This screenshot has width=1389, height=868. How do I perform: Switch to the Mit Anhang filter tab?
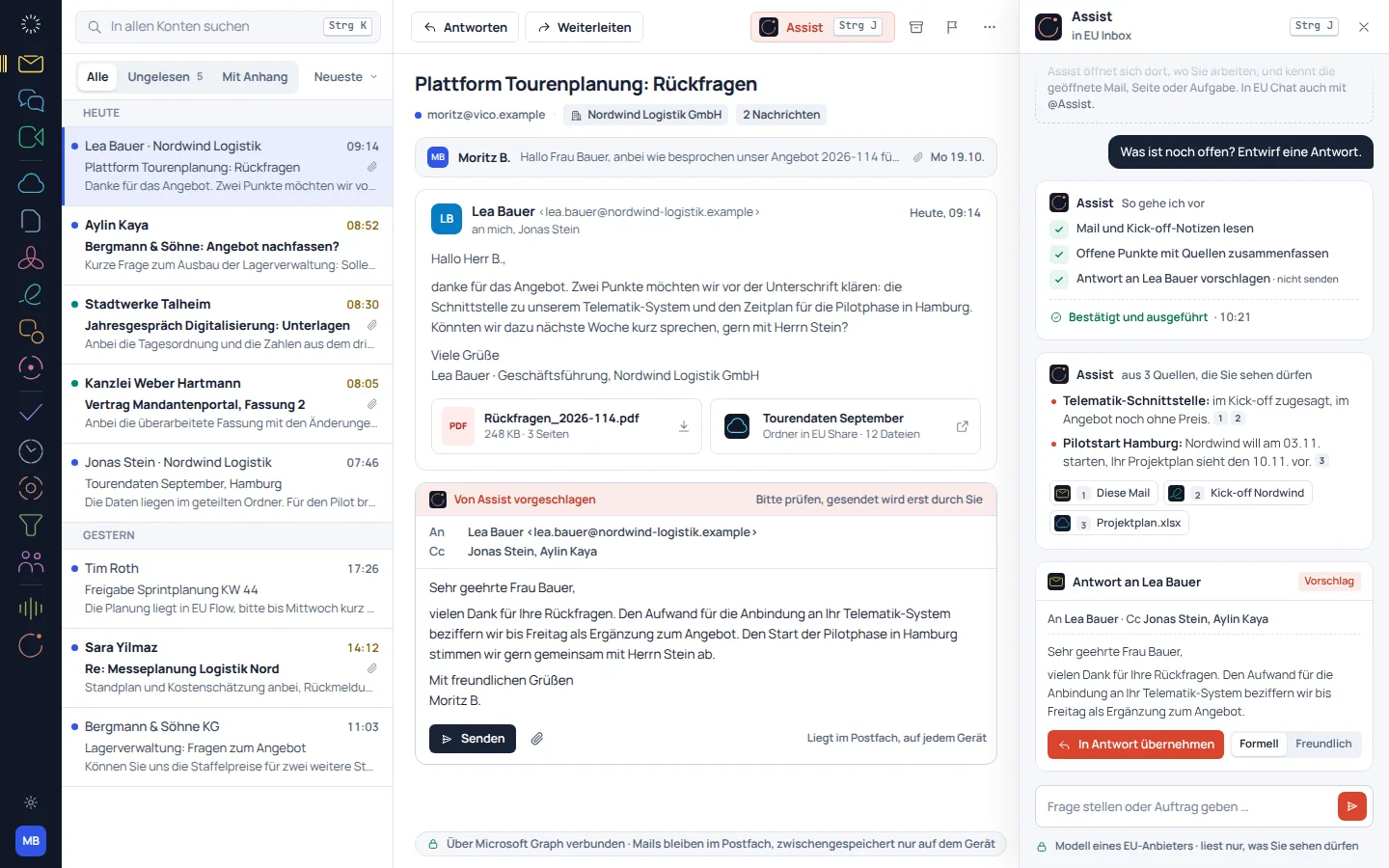point(255,77)
